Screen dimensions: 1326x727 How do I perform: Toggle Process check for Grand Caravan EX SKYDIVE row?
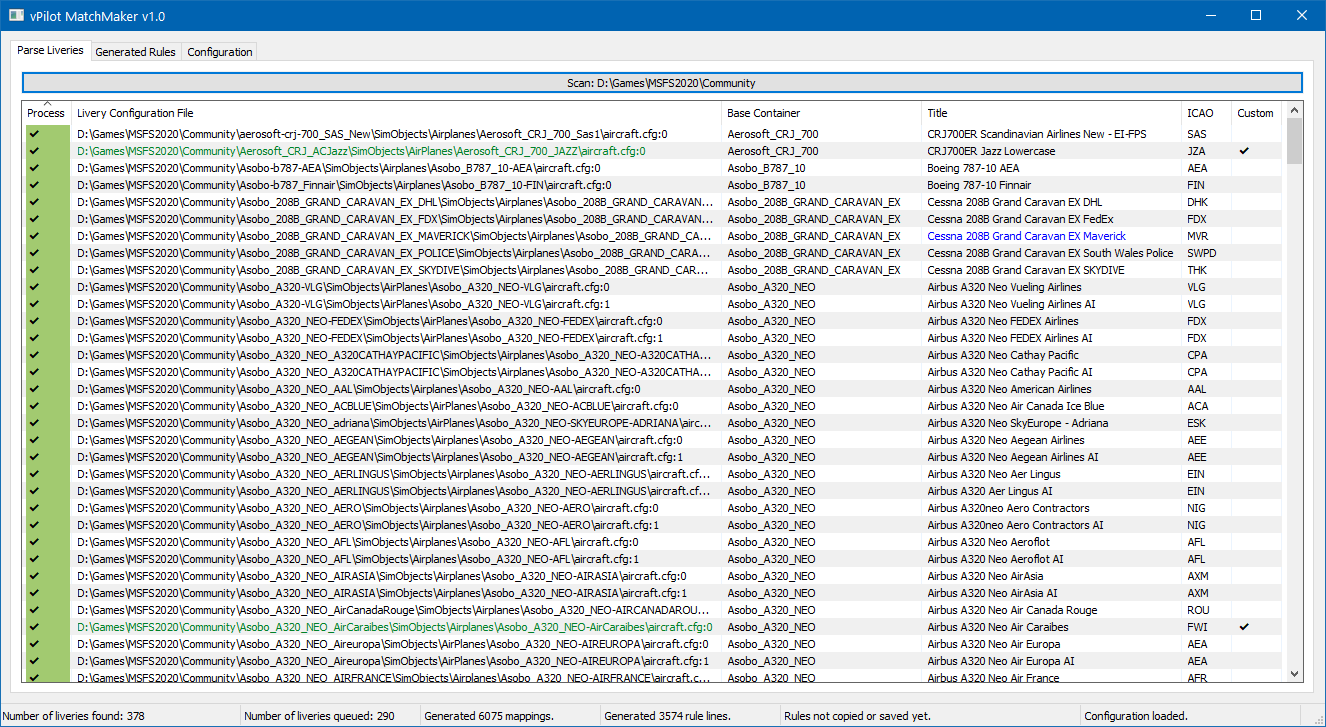(34, 270)
